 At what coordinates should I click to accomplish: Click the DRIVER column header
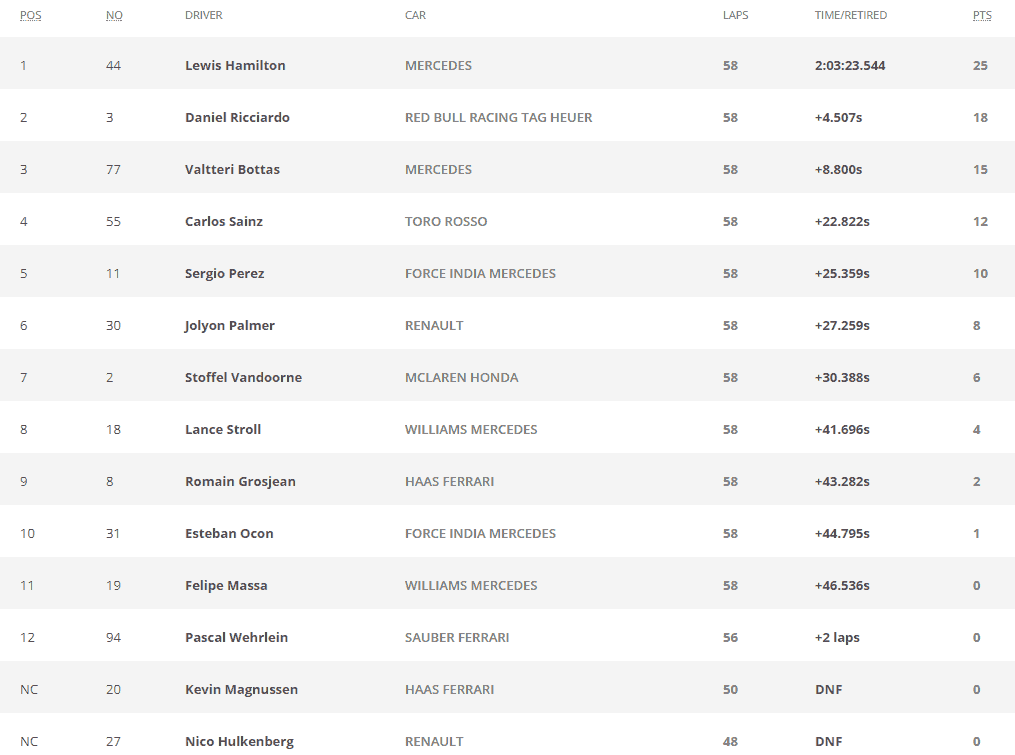(203, 15)
